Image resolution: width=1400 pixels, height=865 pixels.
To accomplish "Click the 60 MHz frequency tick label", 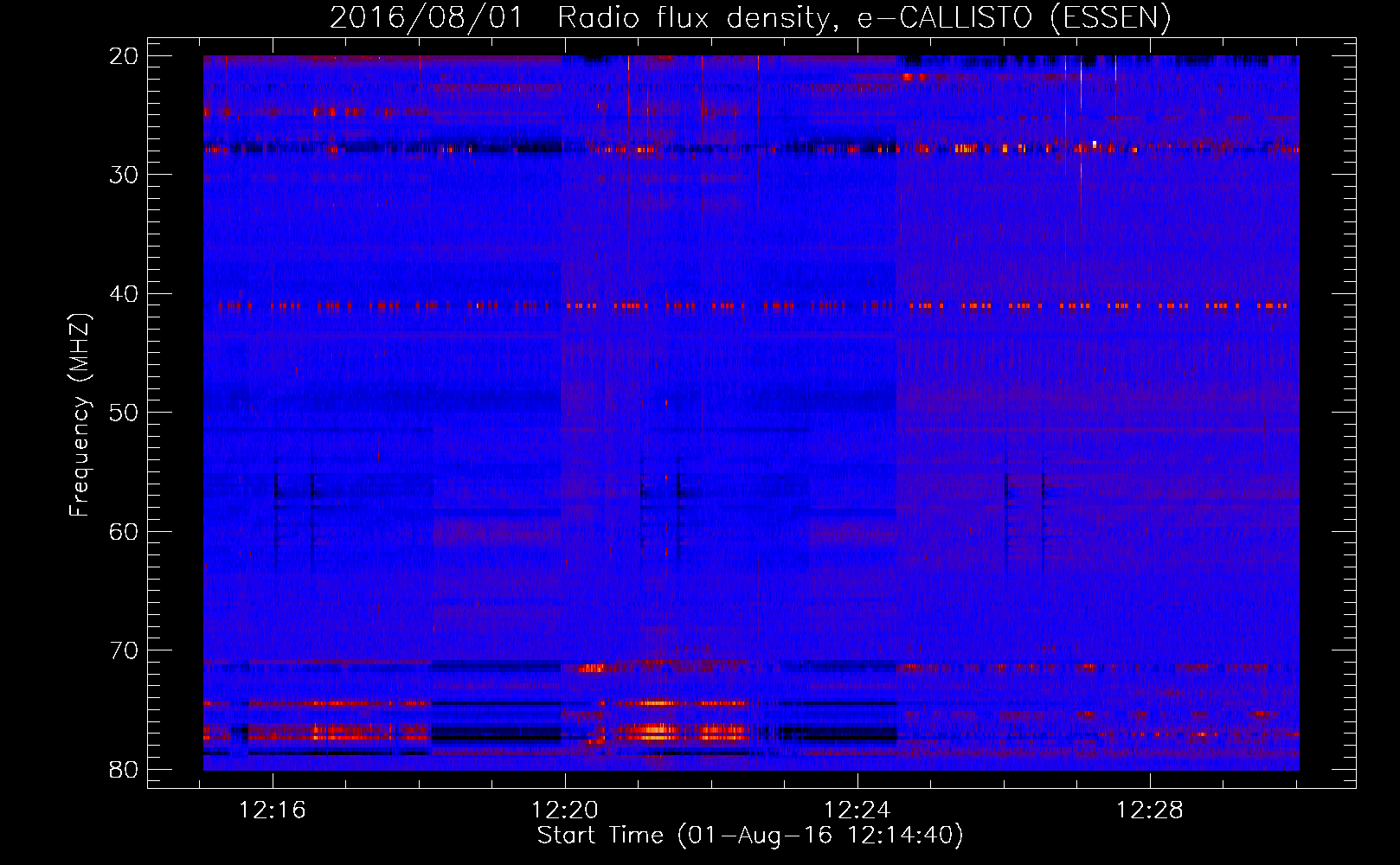I will tap(125, 531).
